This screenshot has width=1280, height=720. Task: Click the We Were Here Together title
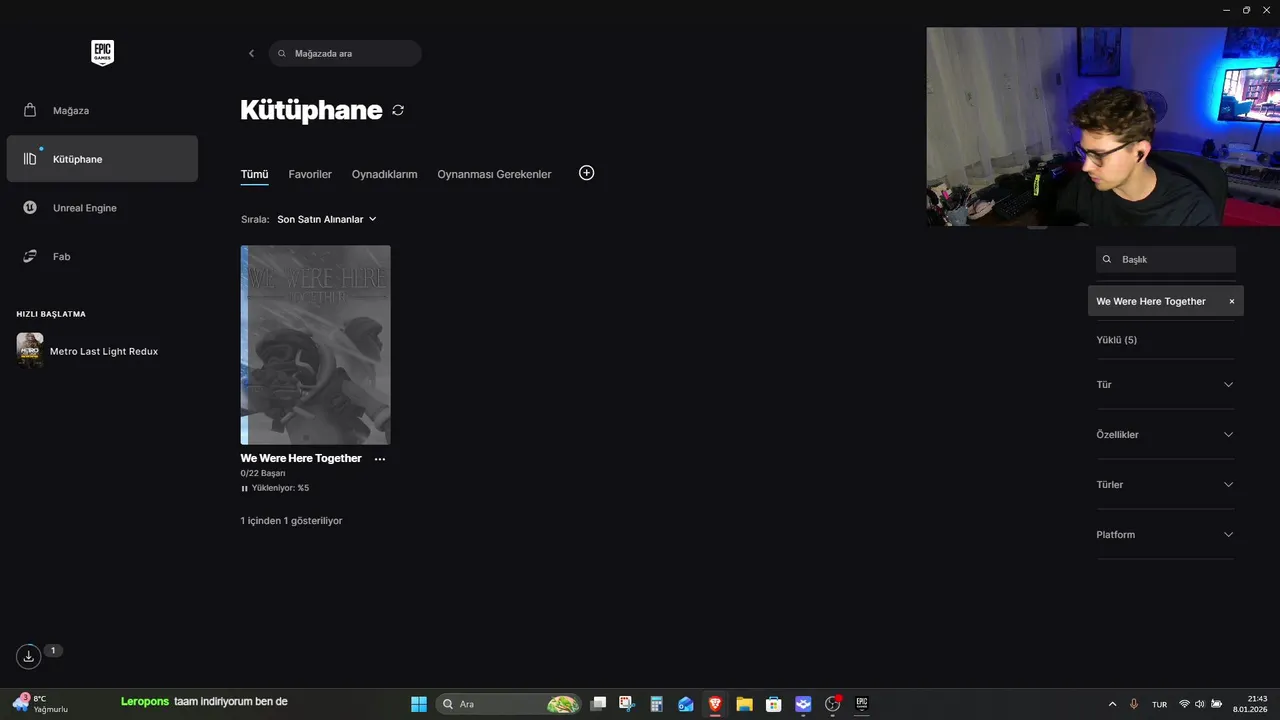point(301,458)
